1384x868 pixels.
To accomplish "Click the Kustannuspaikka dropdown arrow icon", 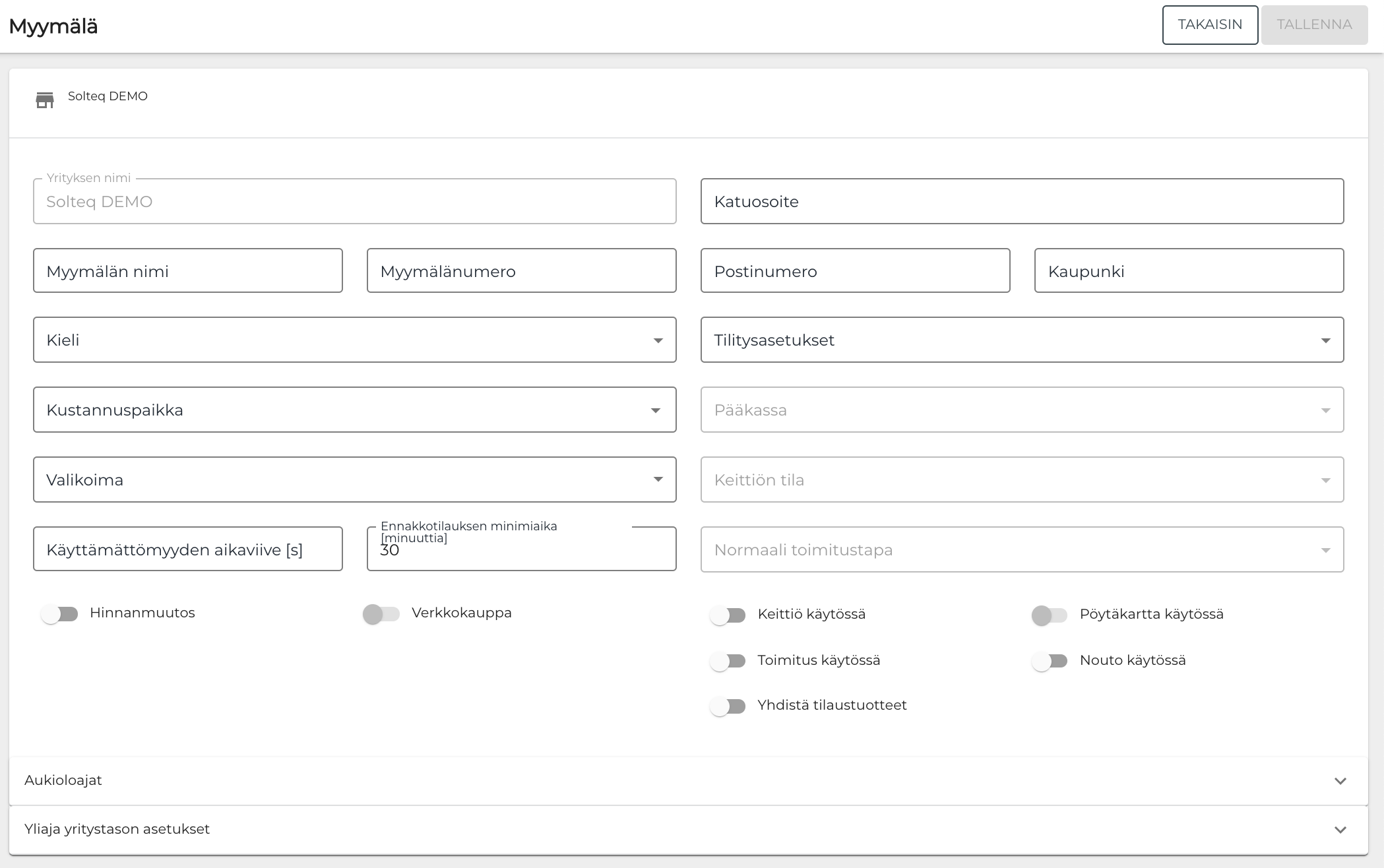I will point(655,410).
